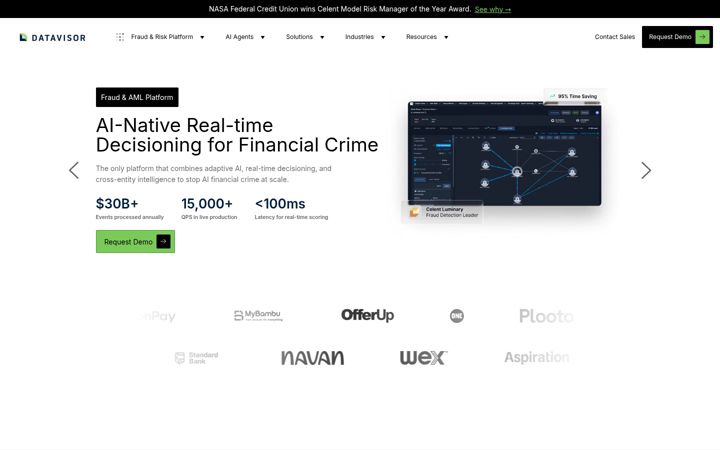Open the Industries menu
The width and height of the screenshot is (720, 450).
click(x=360, y=37)
